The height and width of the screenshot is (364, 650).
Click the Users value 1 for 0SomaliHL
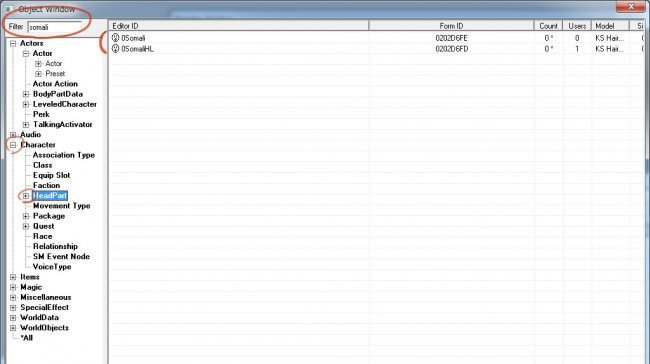[x=577, y=49]
